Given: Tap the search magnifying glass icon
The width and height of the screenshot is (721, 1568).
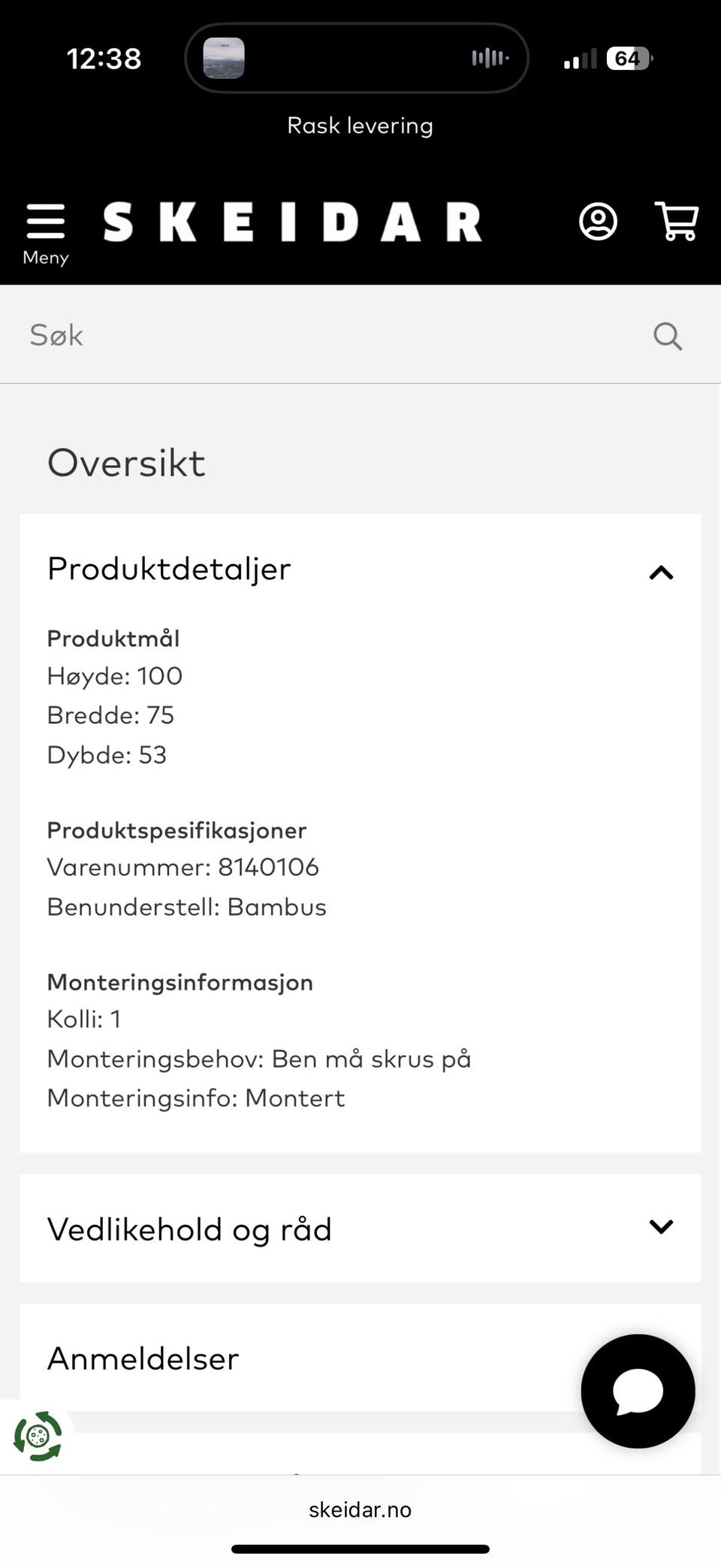Looking at the screenshot, I should 667,336.
